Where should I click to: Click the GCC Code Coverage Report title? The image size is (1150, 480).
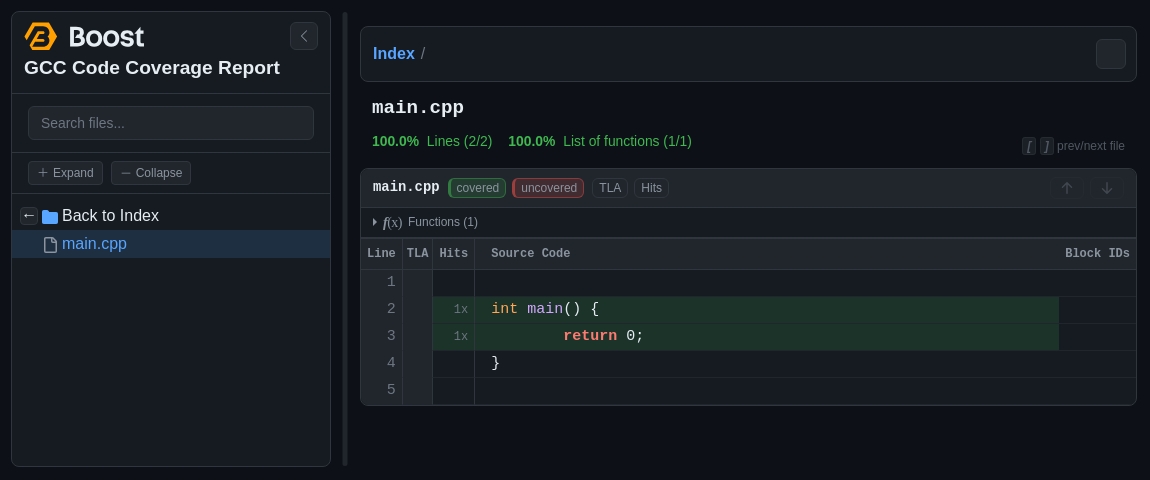[x=152, y=68]
